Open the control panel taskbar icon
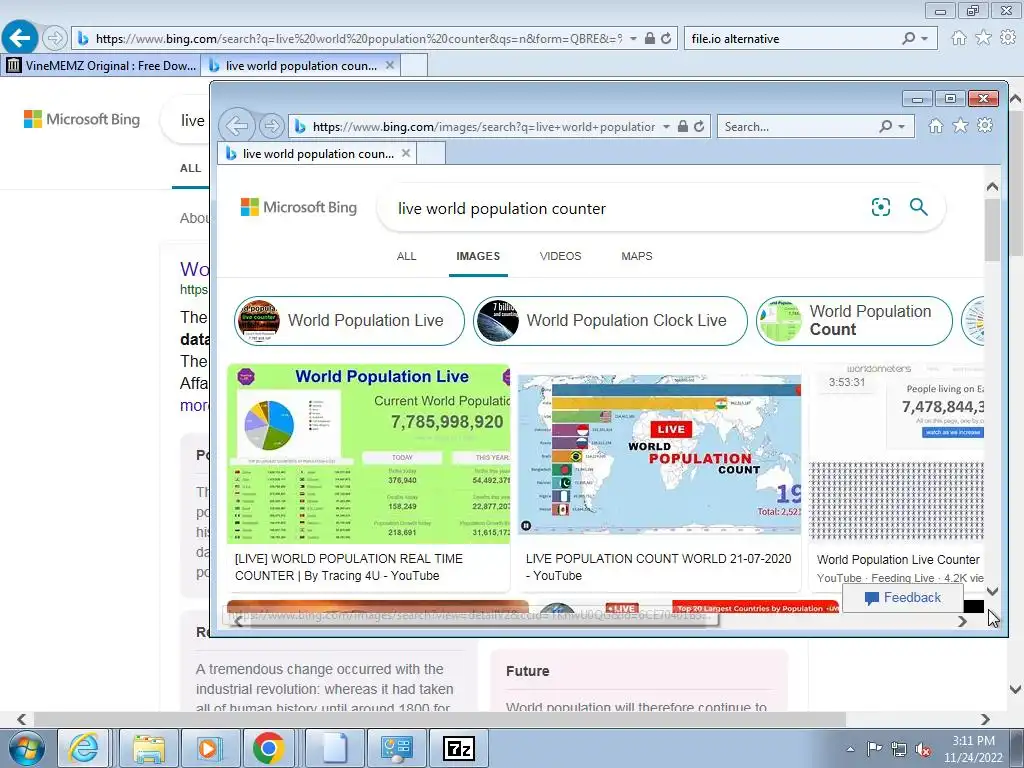Screen dimensions: 1024x768 click(x=396, y=748)
